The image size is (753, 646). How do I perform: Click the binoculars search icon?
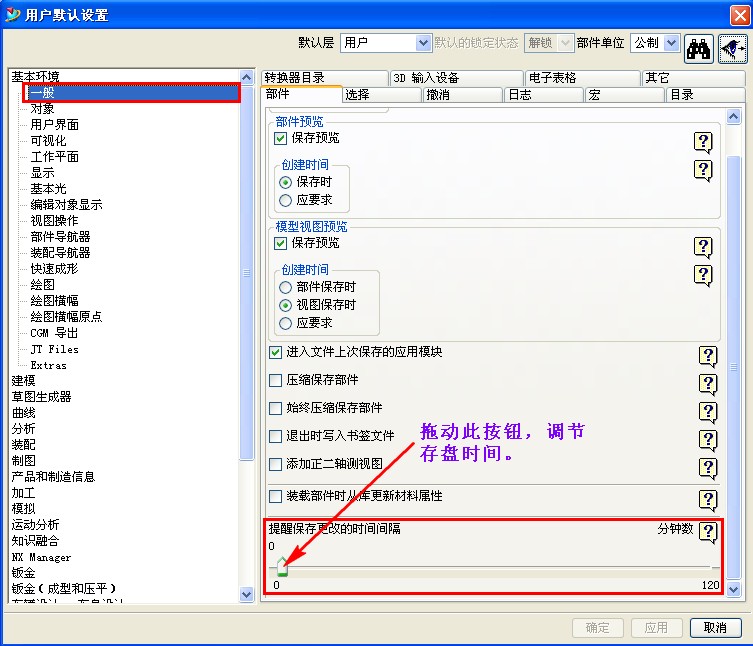pos(698,49)
